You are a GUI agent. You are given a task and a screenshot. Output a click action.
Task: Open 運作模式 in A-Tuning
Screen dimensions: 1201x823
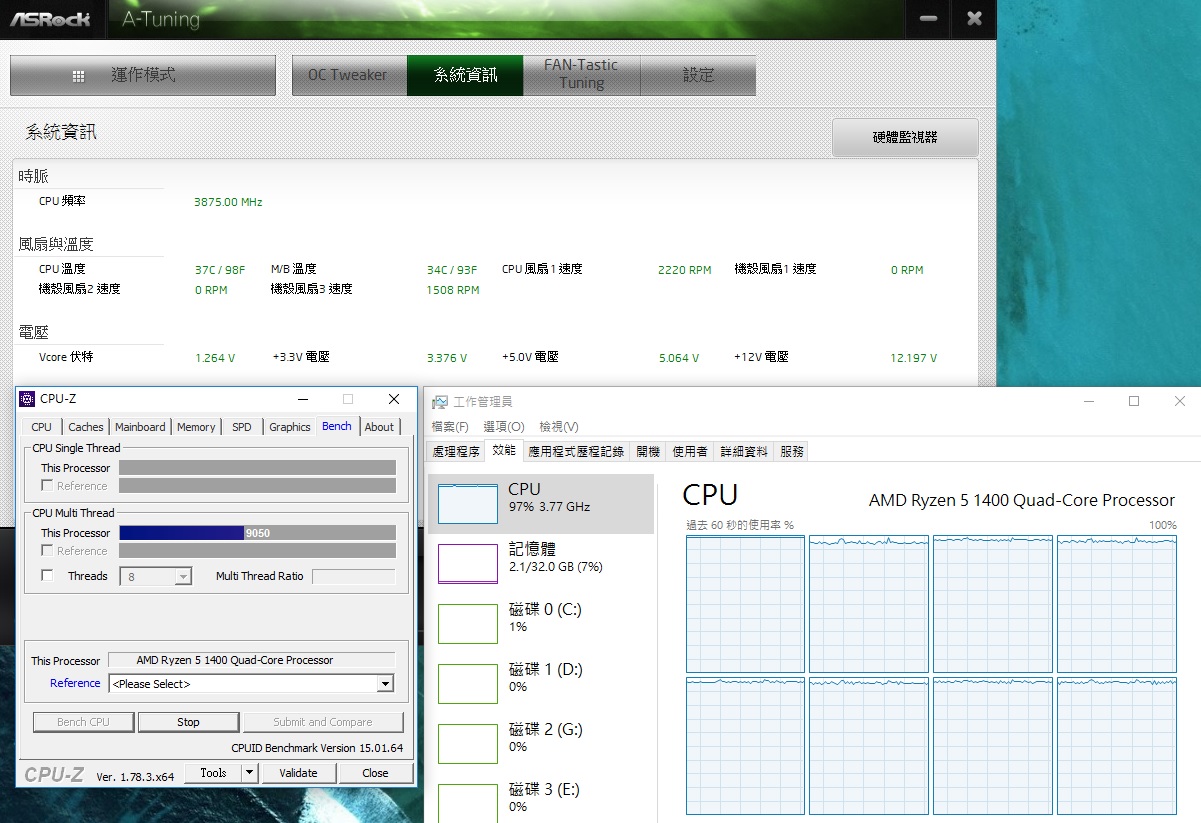pos(143,75)
